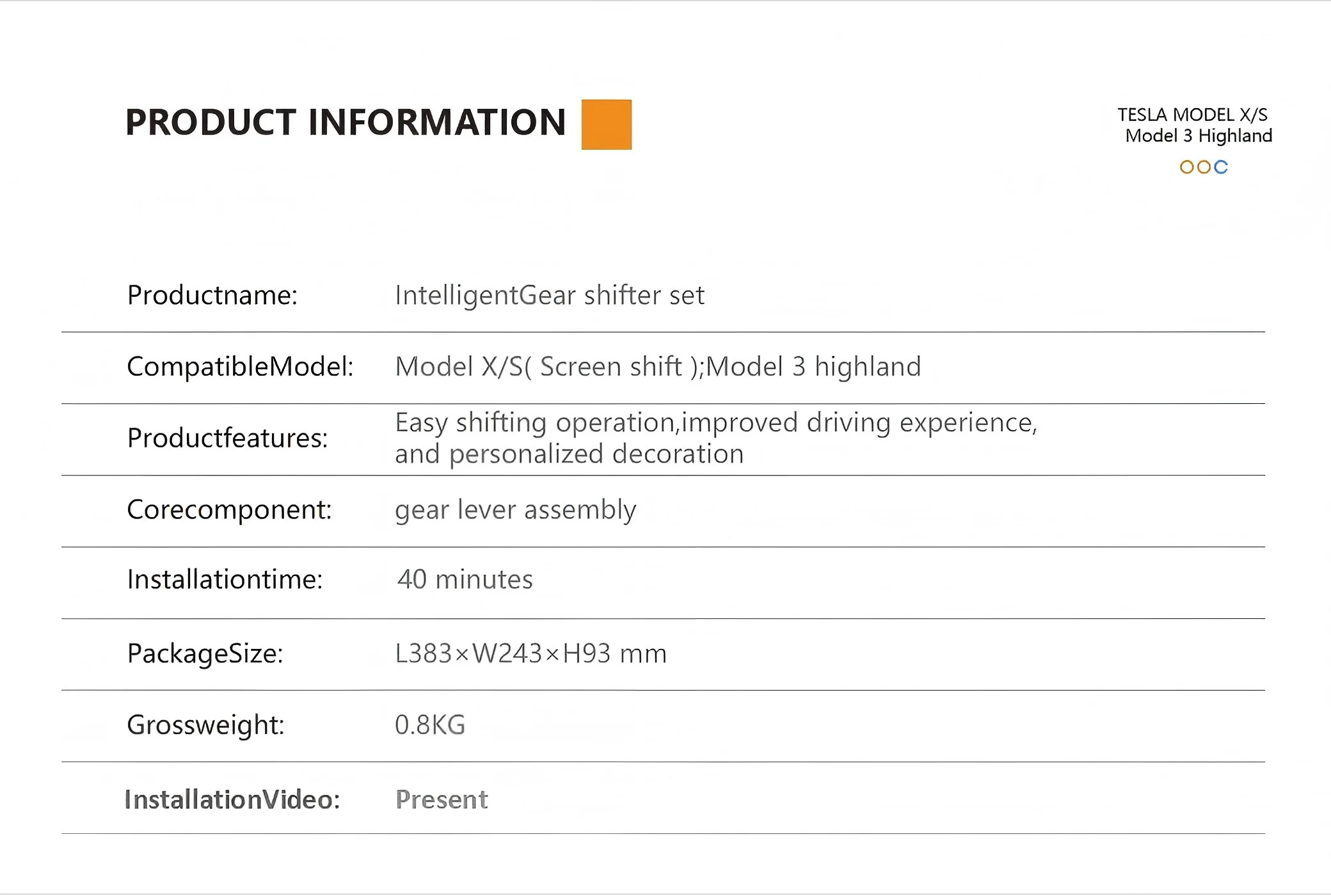Click the gear lever assembly value
Screen dimensions: 1331x896
tap(515, 510)
